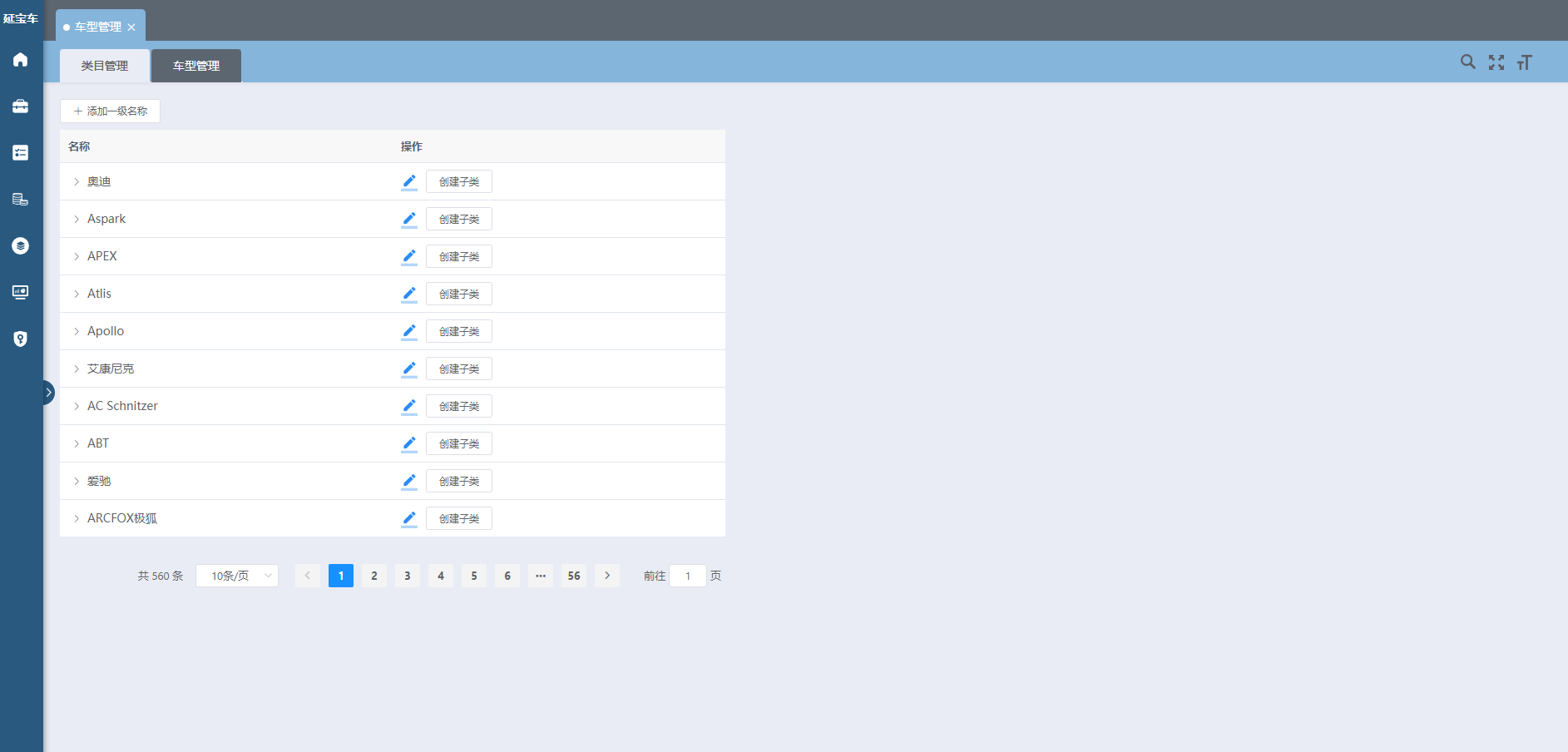Expand the 奥迪 row
Viewport: 1568px width, 752px height.
[77, 181]
